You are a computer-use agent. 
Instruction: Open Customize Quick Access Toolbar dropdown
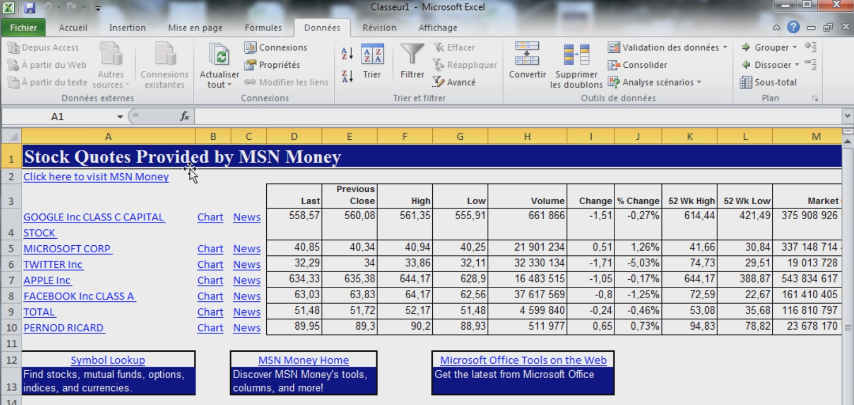[97, 8]
